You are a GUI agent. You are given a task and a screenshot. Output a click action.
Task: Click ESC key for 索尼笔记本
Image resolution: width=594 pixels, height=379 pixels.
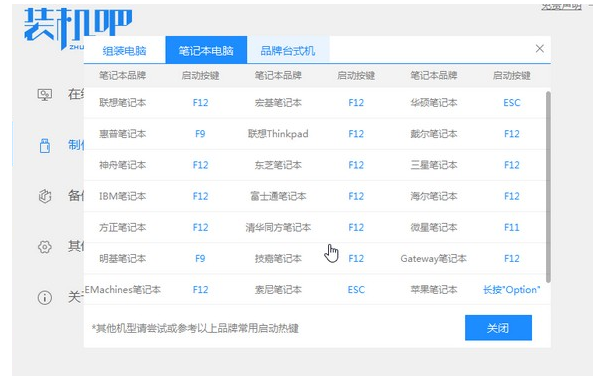point(356,290)
